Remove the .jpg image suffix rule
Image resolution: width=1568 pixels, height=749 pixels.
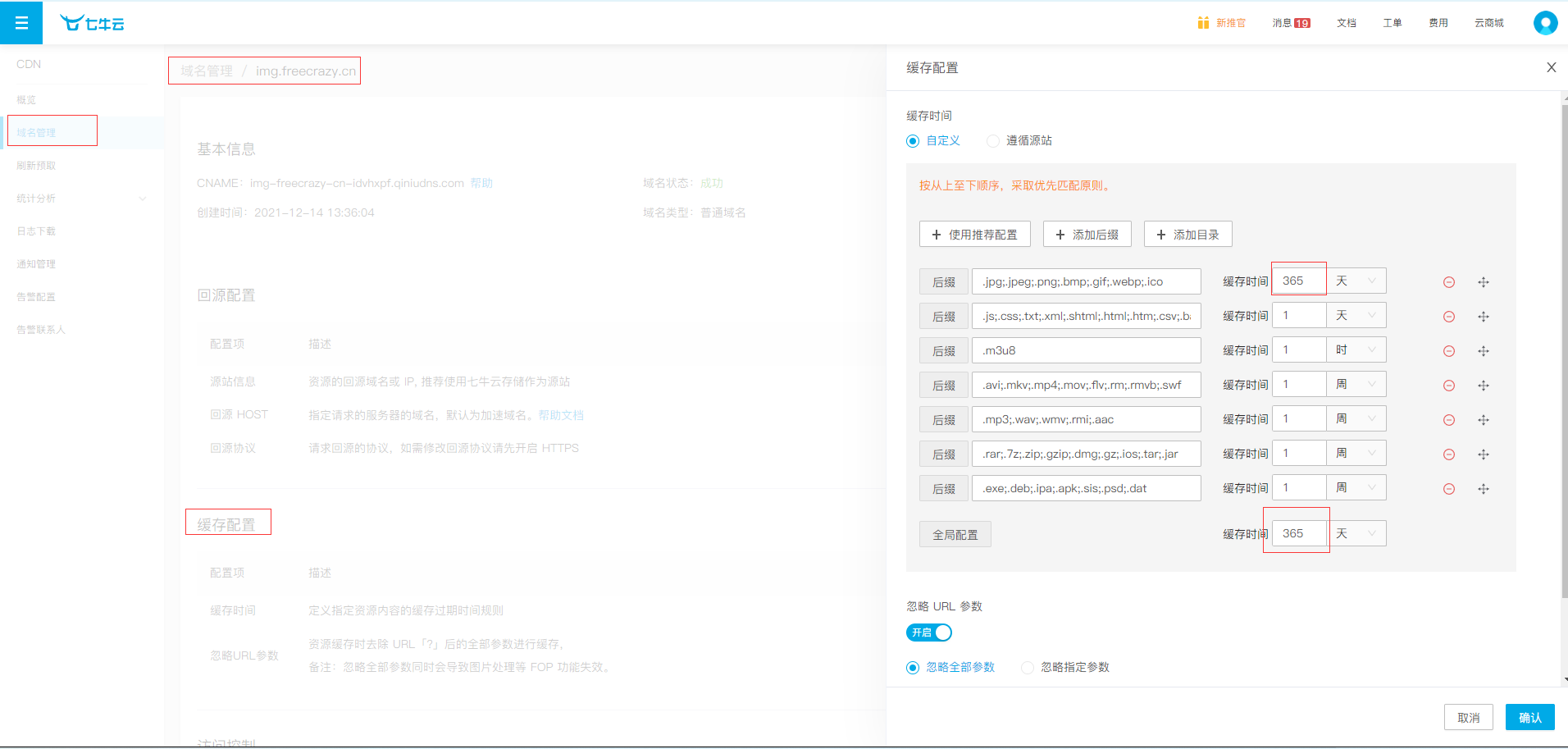[x=1449, y=282]
